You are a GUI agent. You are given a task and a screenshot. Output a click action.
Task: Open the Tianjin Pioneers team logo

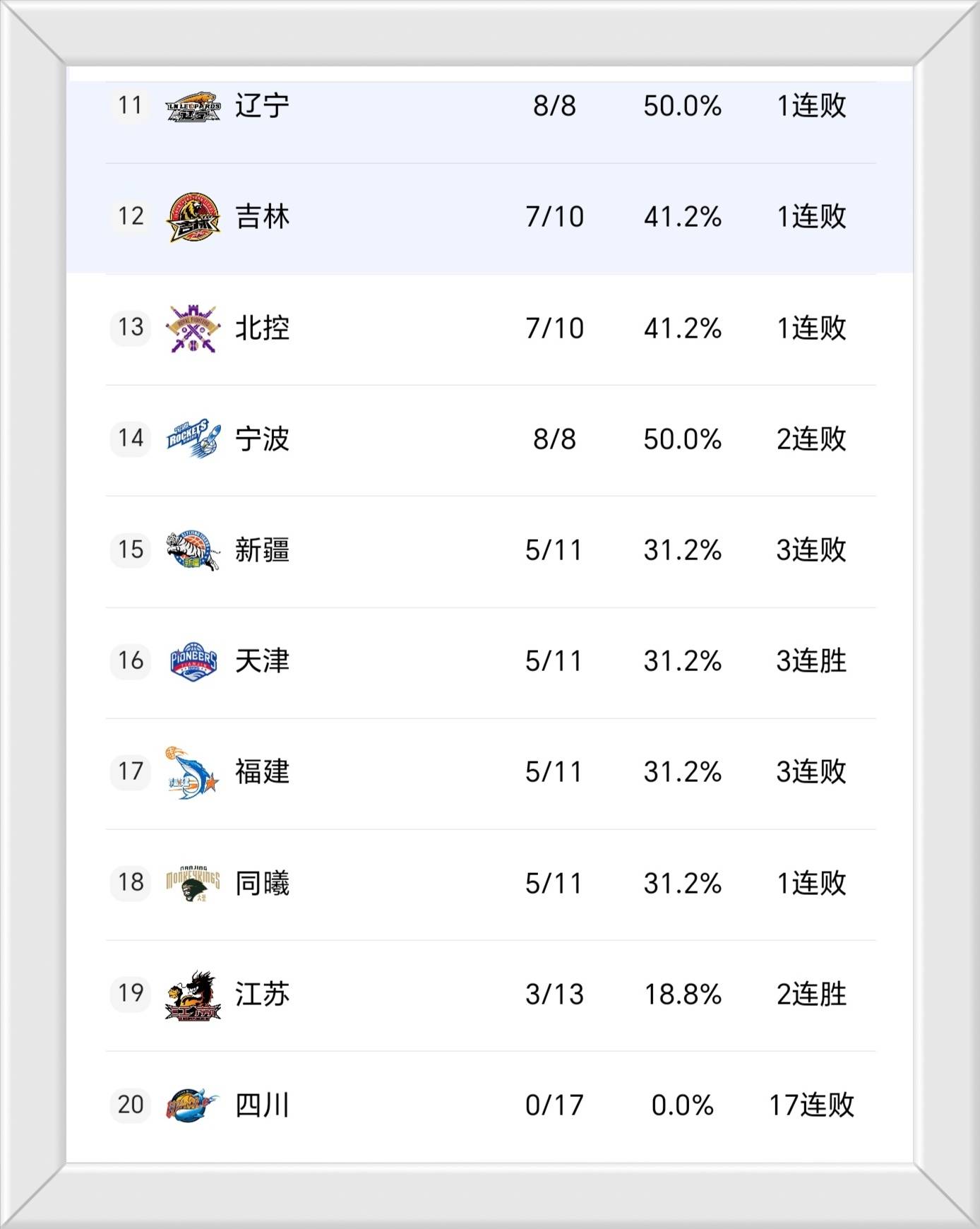[193, 661]
